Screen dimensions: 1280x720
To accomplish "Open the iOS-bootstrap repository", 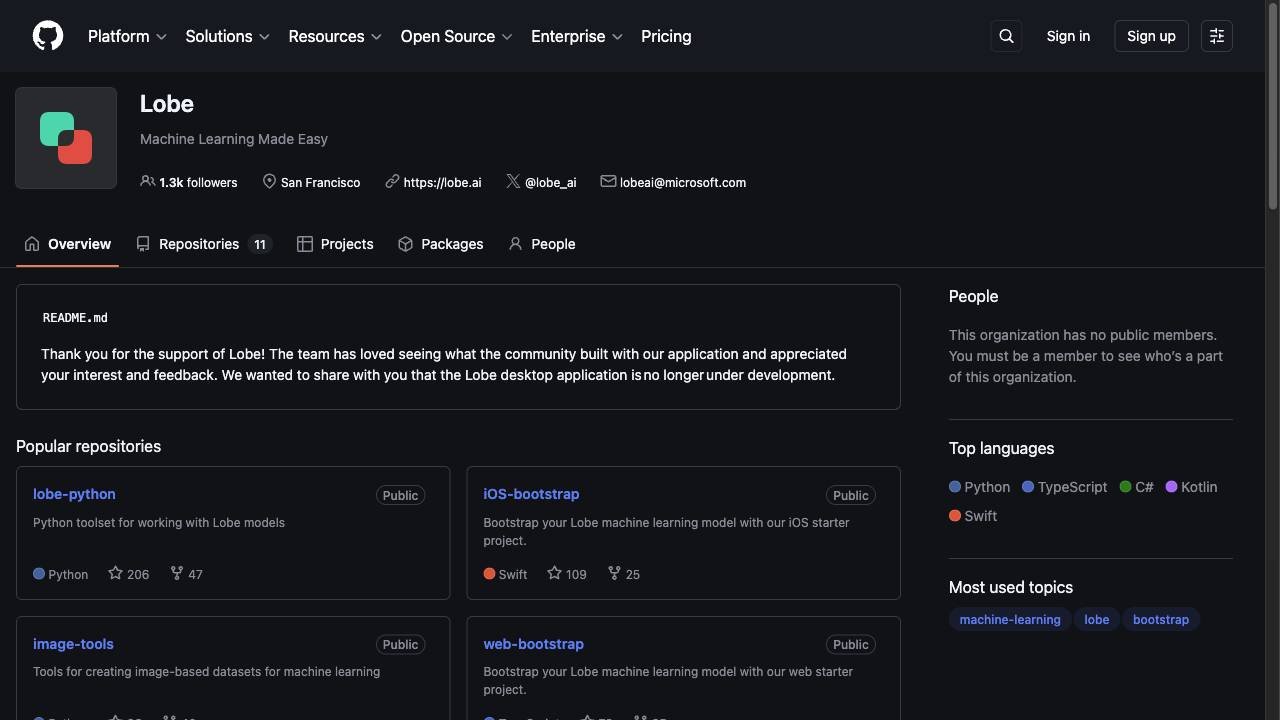I will coord(531,494).
